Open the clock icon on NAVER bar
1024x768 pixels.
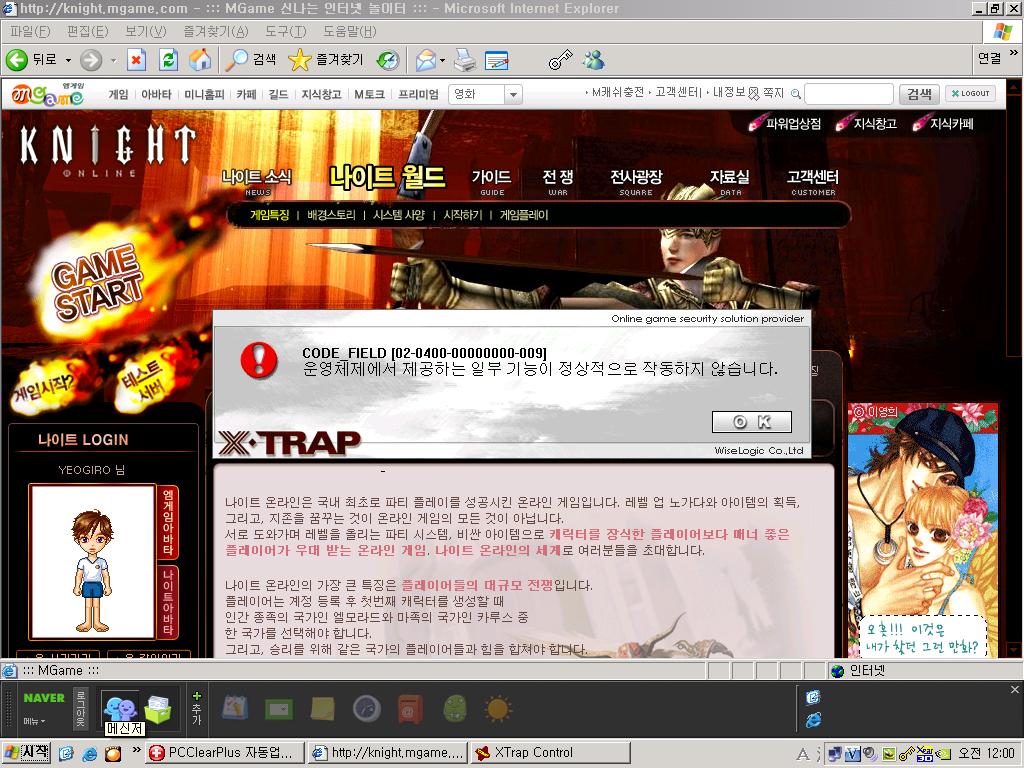[367, 709]
